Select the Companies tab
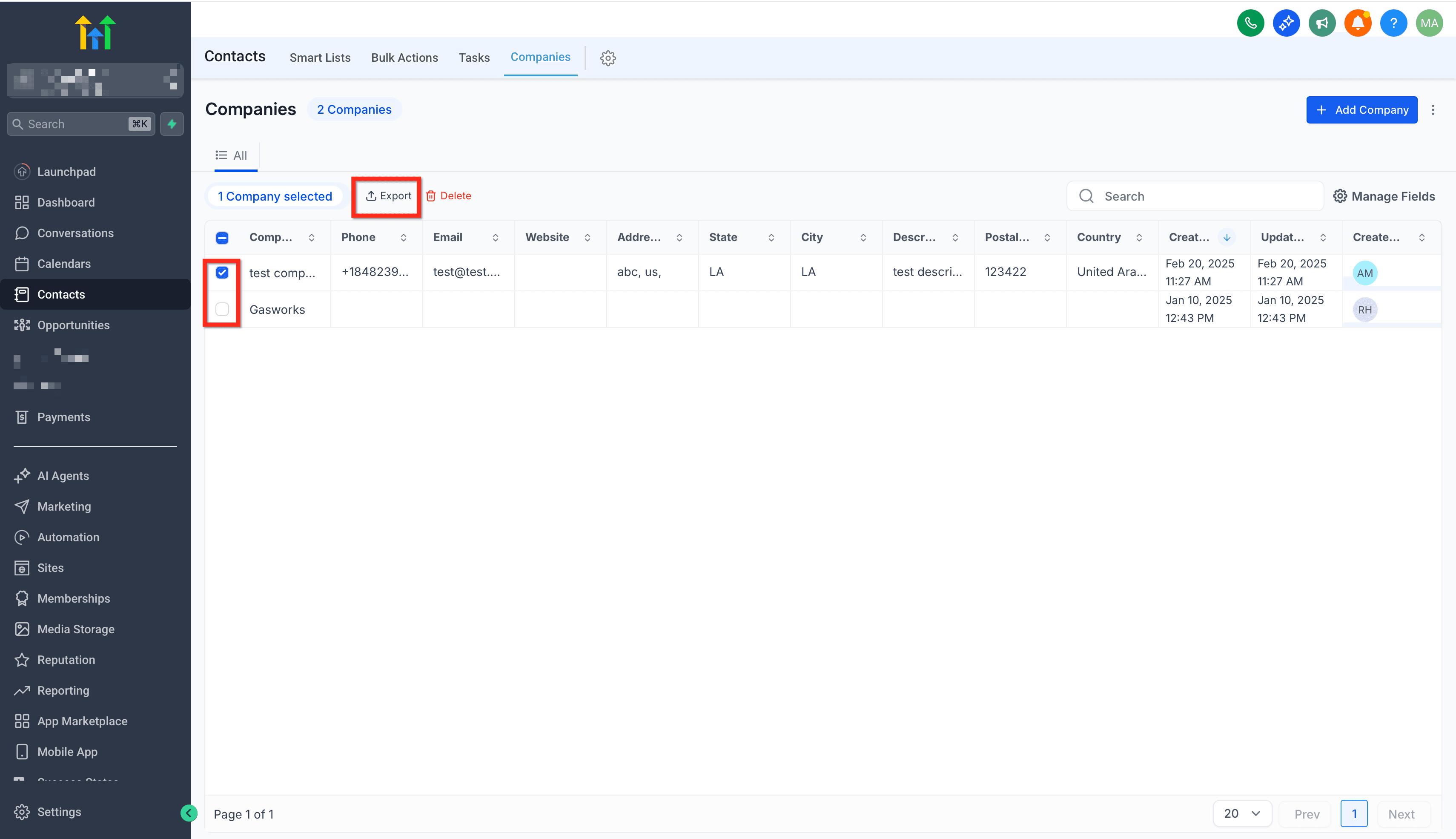Image resolution: width=1456 pixels, height=839 pixels. coord(540,57)
